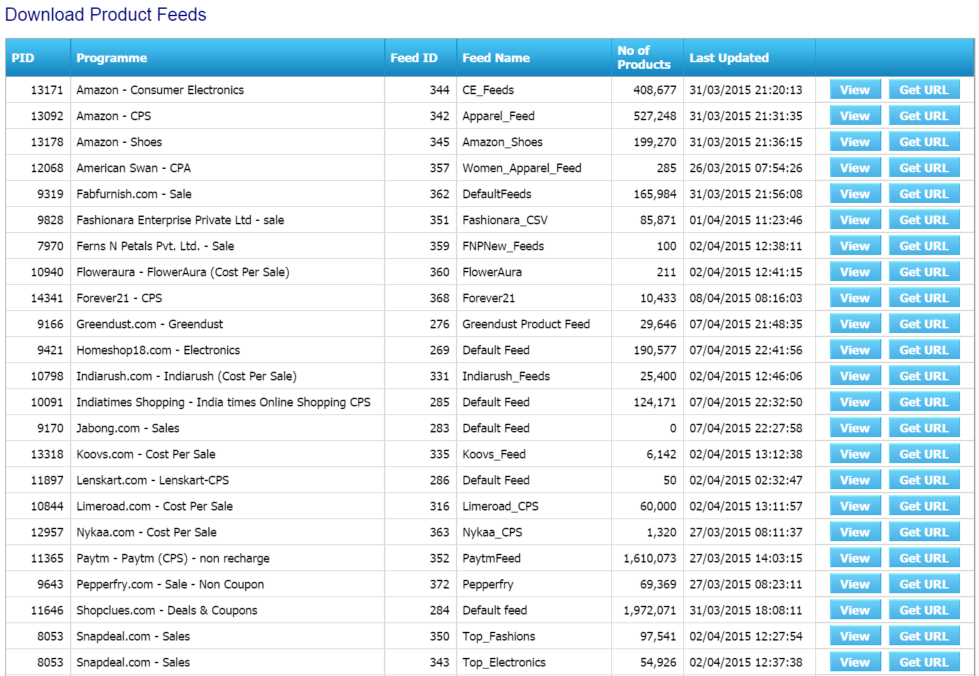979x676 pixels.
Task: View the Homeshop18.com Electronics feed
Action: pos(854,350)
